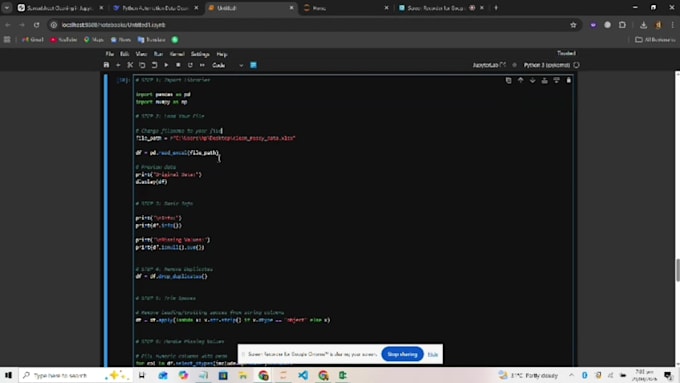
Task: Insert a cell above using cell toolbar icon
Action: tap(544, 80)
